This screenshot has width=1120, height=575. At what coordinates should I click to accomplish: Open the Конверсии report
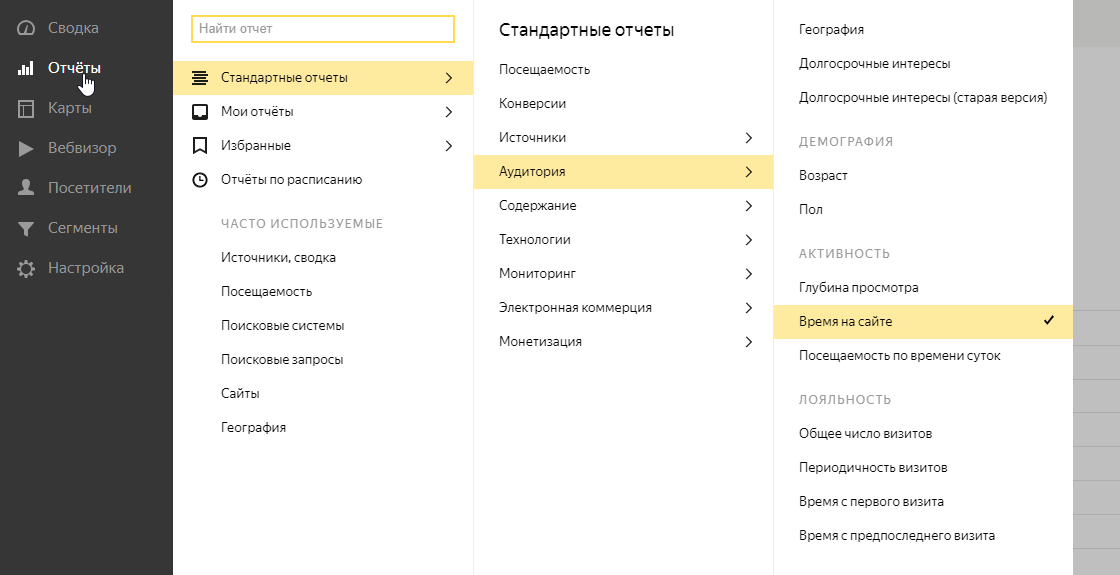tap(532, 104)
